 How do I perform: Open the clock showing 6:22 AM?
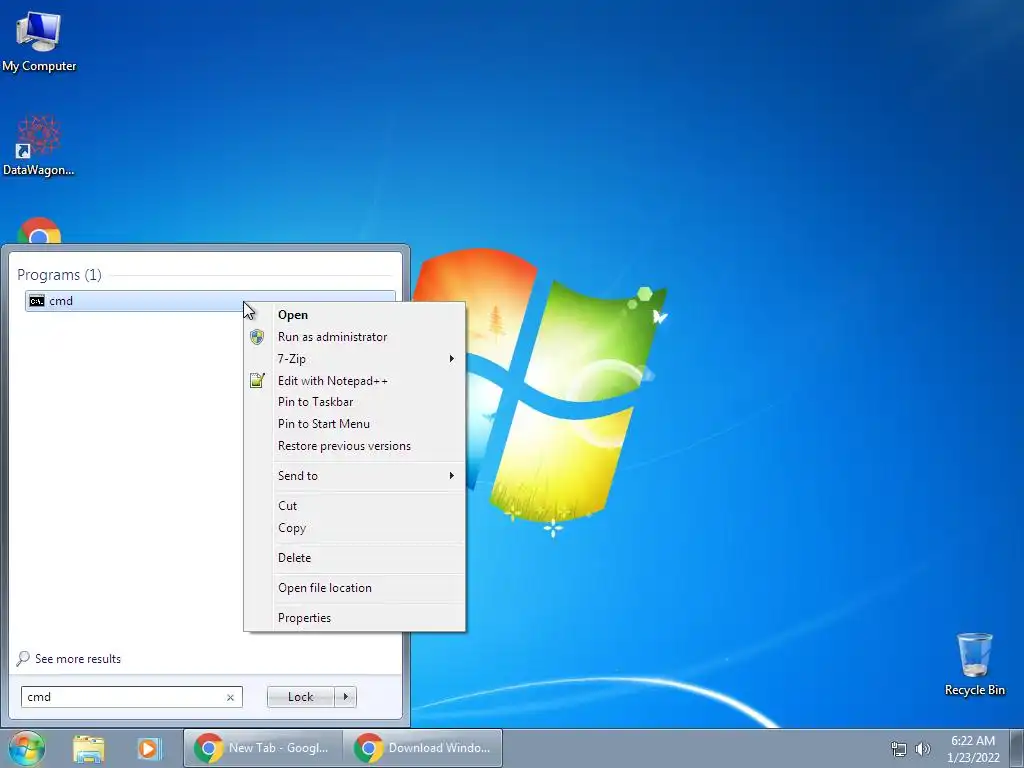click(973, 748)
